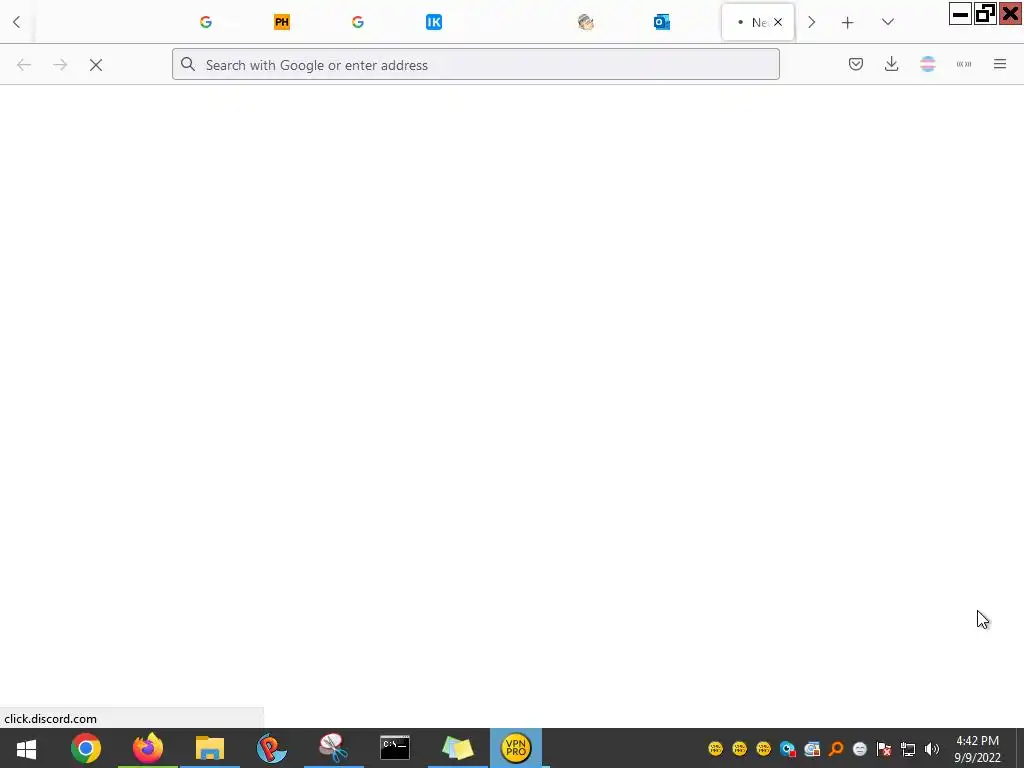Click the tray icon with a small lock badge
This screenshot has width=1024, height=768.
[x=812, y=749]
